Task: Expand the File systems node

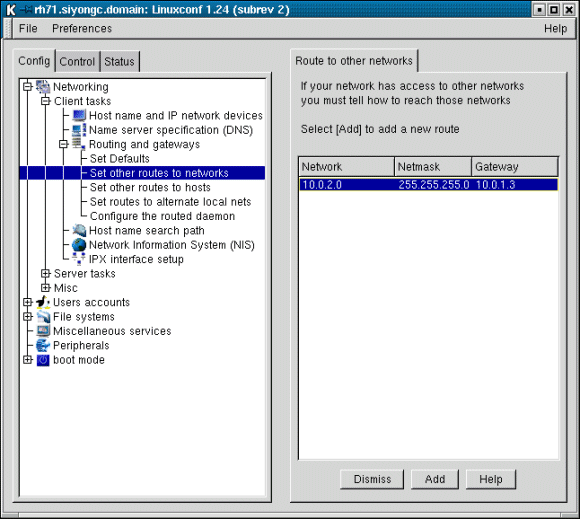Action: pos(27,317)
